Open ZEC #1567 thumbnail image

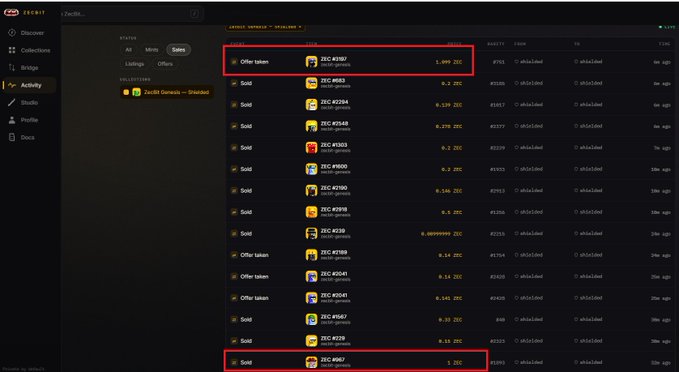(311, 320)
